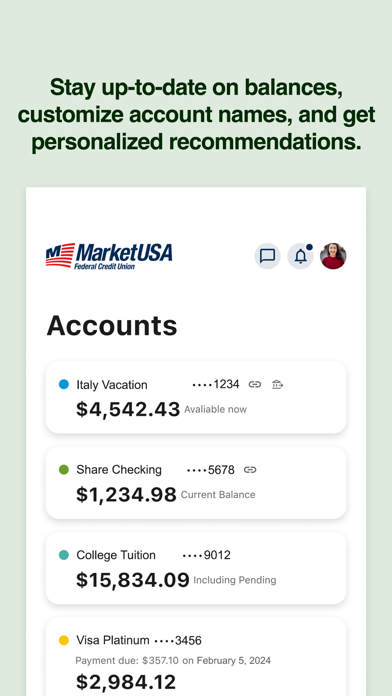Open the Visa Platinum account name

coord(113,640)
